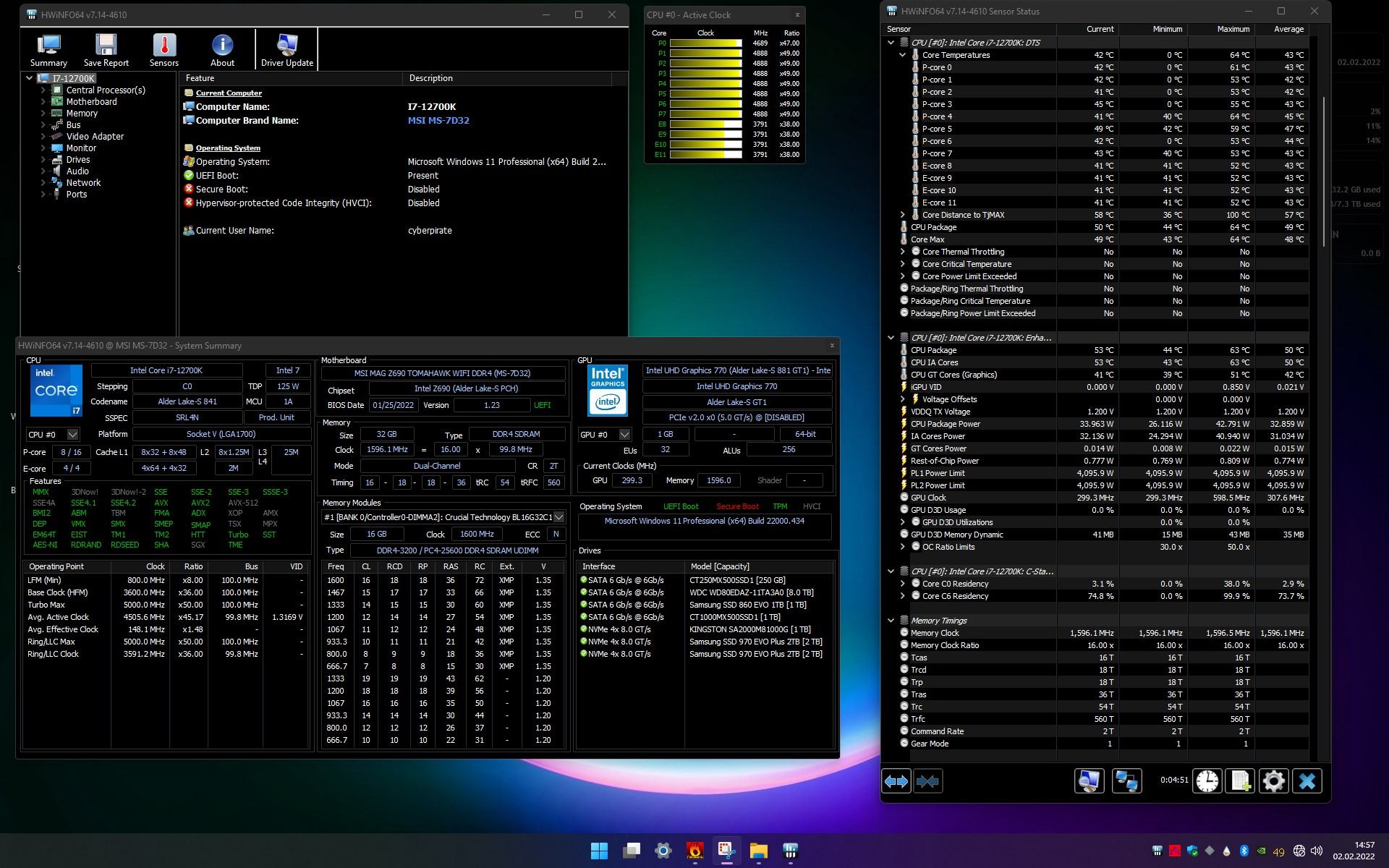Click the networked computers remote icon
The height and width of the screenshot is (868, 1389).
pos(1126,781)
